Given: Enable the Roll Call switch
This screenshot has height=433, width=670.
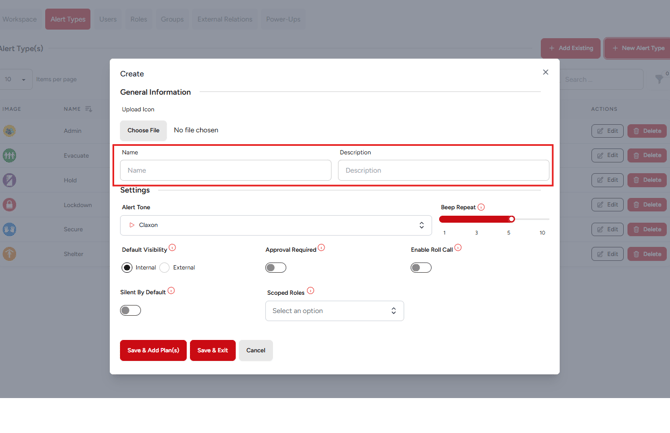Looking at the screenshot, I should click(x=421, y=268).
